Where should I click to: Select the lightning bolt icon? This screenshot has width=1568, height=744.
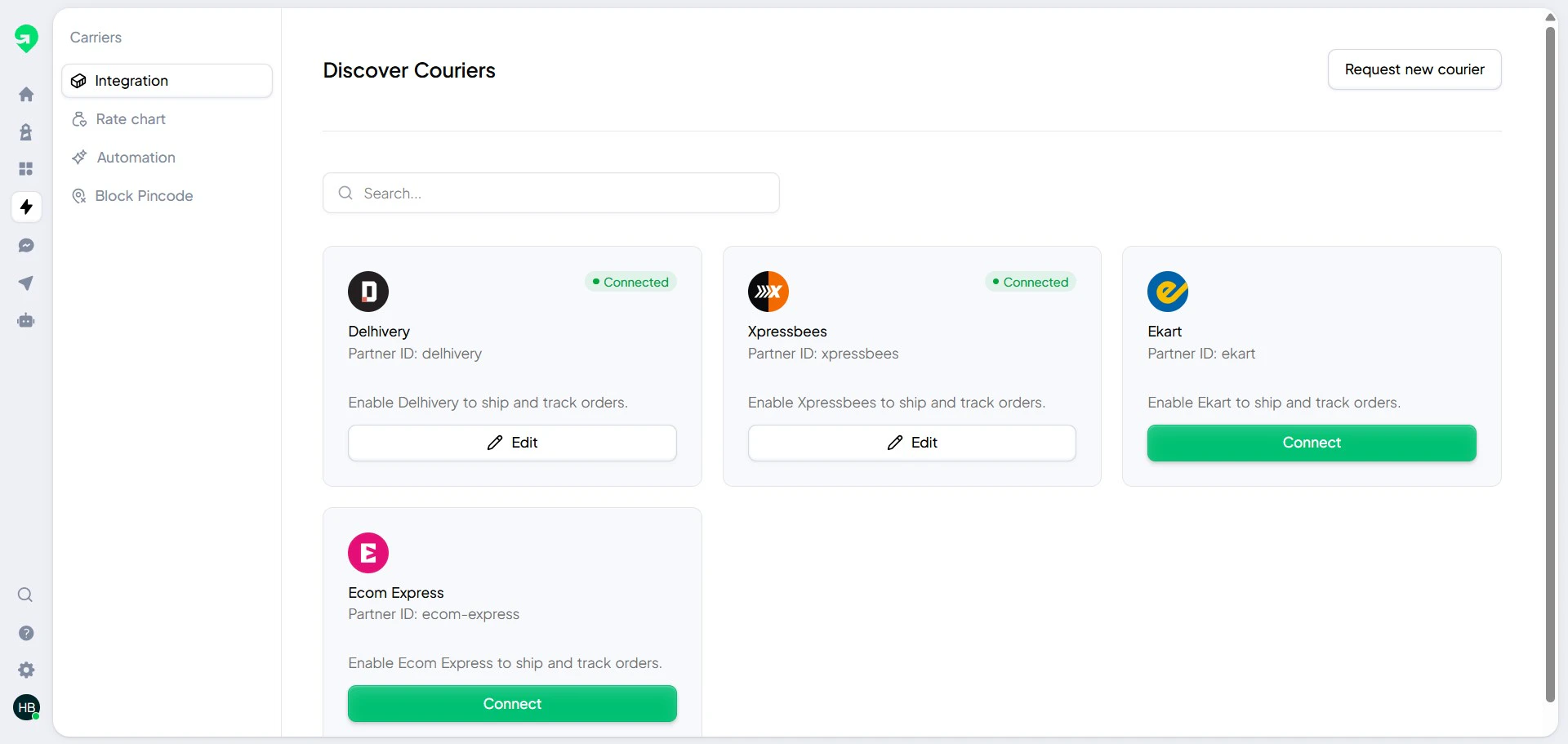26,207
